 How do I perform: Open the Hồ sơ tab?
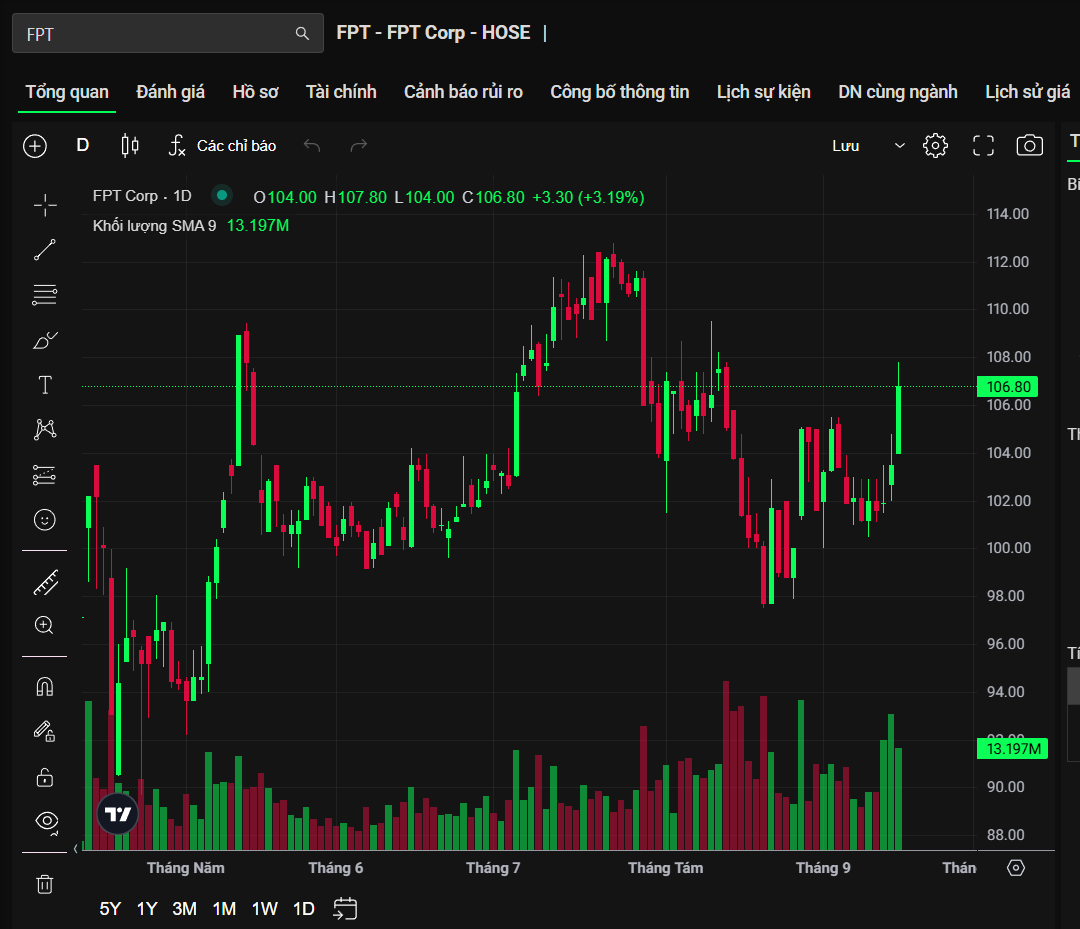(x=256, y=92)
